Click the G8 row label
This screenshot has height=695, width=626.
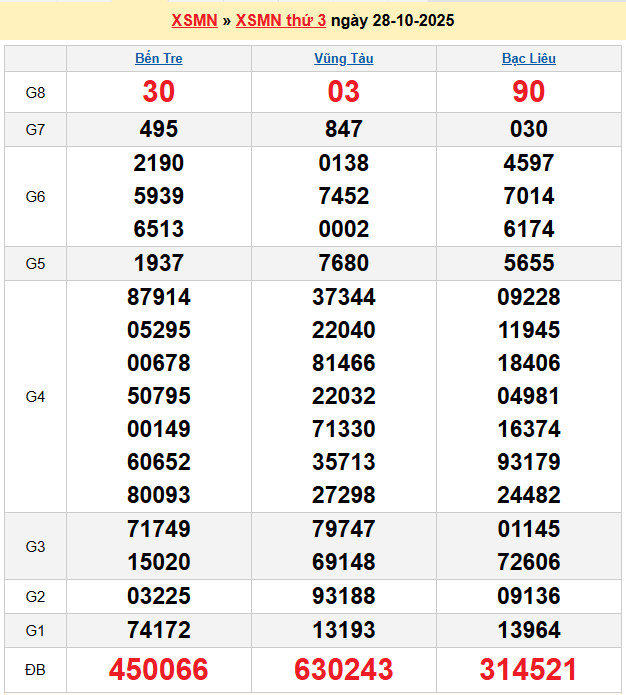tap(35, 93)
